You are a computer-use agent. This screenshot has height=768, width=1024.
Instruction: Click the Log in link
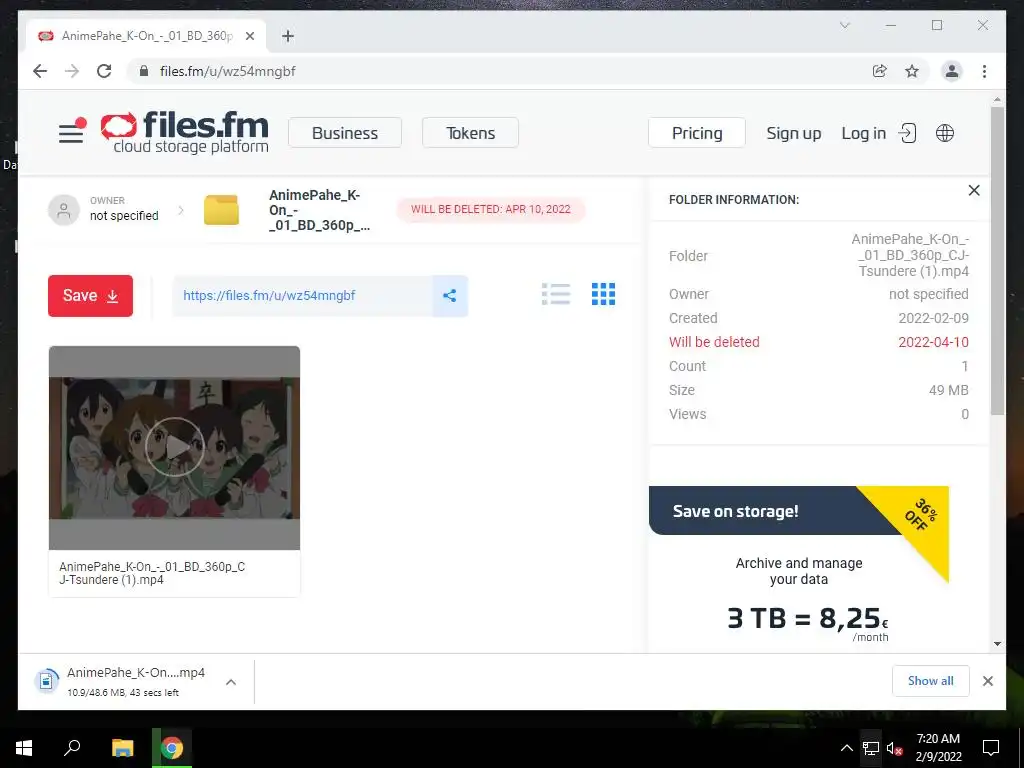tap(863, 133)
